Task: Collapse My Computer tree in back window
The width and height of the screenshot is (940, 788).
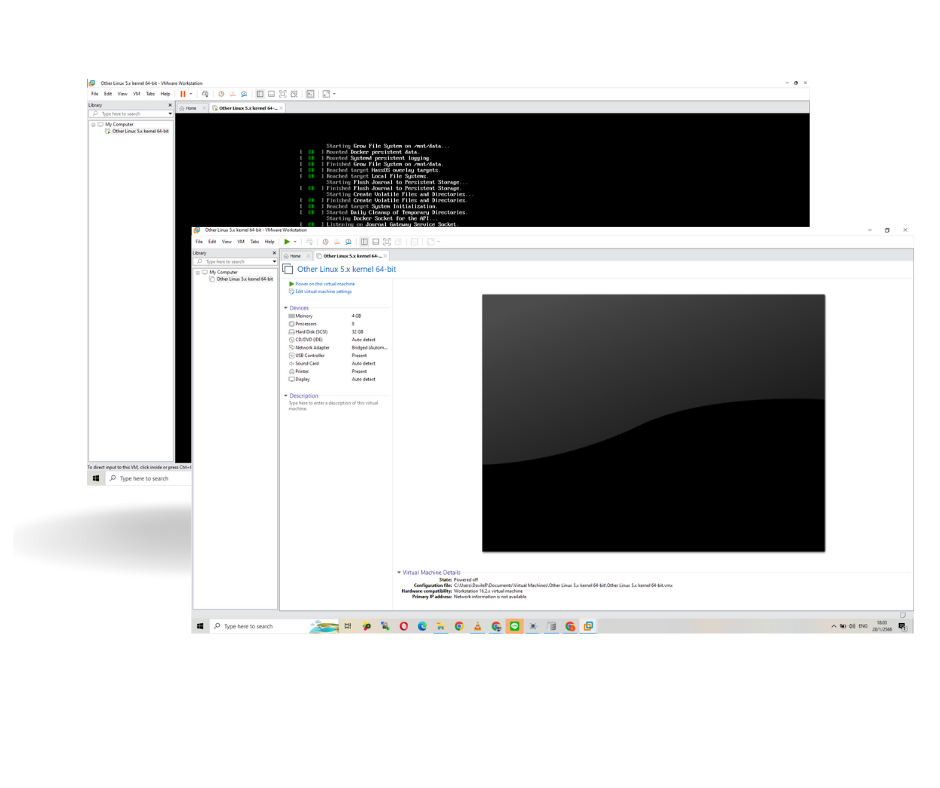Action: click(94, 125)
